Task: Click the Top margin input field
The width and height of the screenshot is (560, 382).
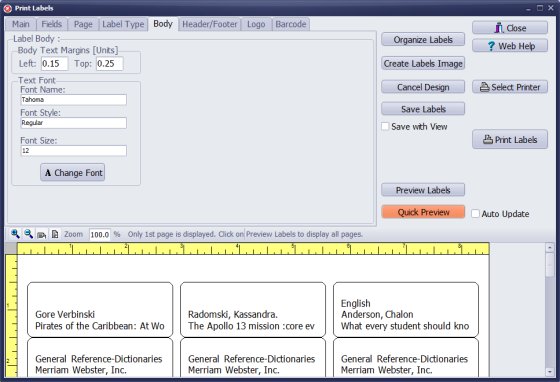Action: pyautogui.click(x=109, y=64)
